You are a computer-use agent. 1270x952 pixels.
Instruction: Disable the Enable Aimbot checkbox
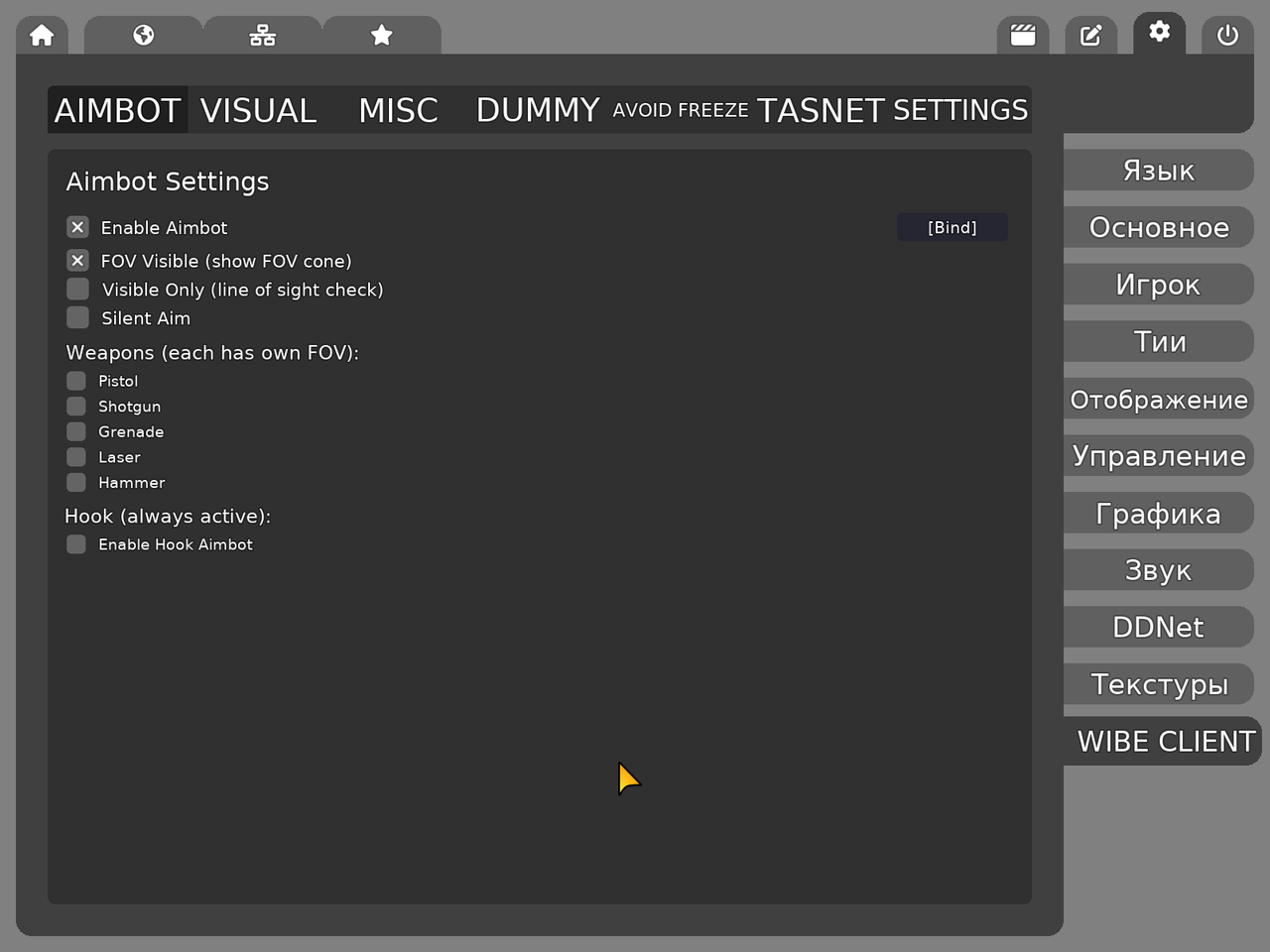[77, 227]
